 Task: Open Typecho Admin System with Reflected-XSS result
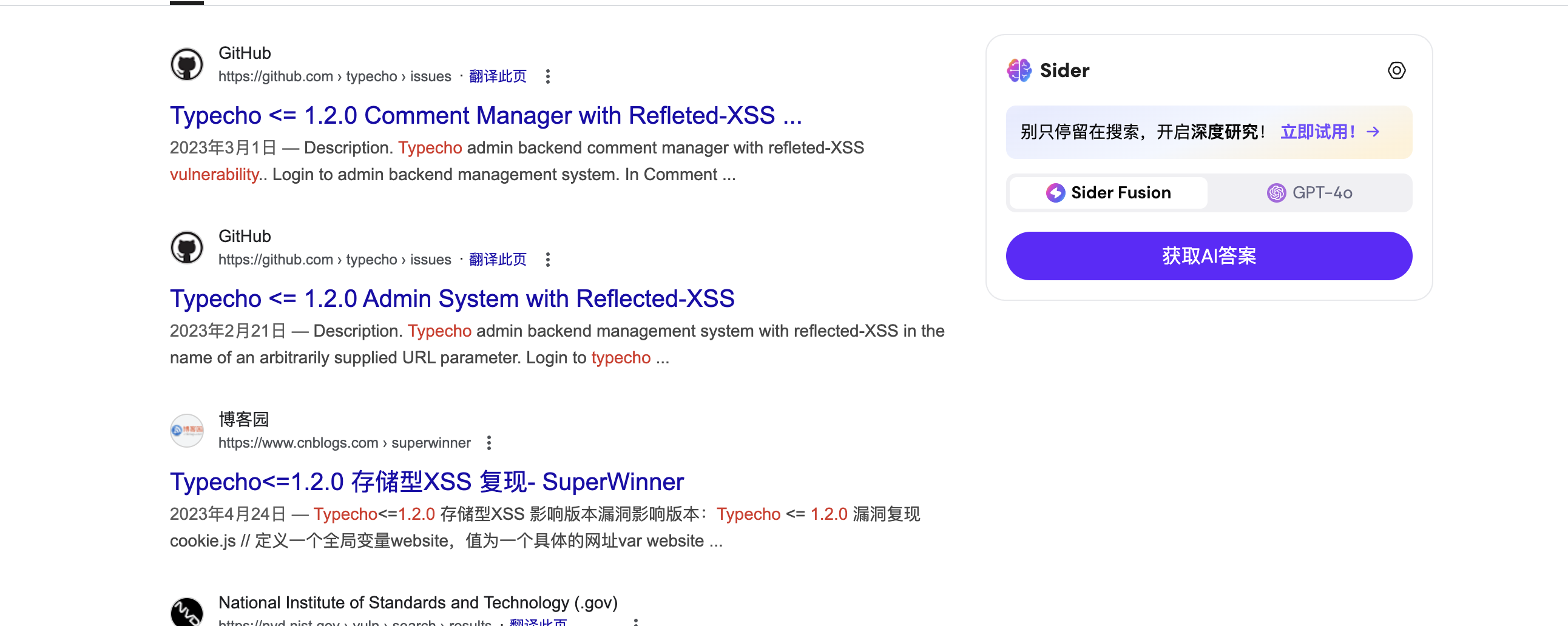(452, 298)
